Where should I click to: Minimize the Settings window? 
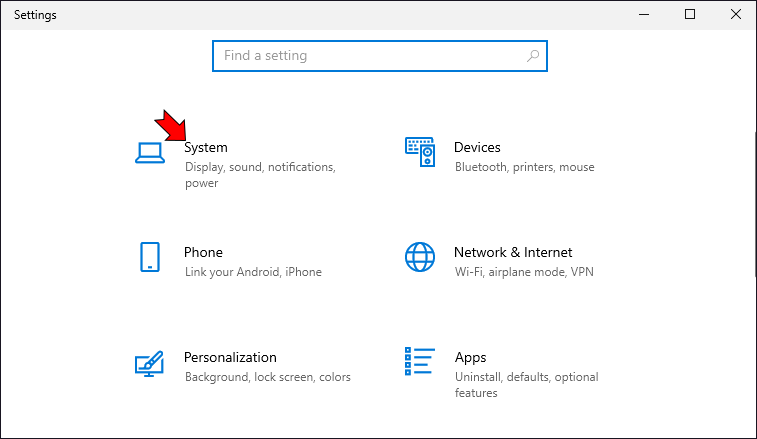[644, 15]
